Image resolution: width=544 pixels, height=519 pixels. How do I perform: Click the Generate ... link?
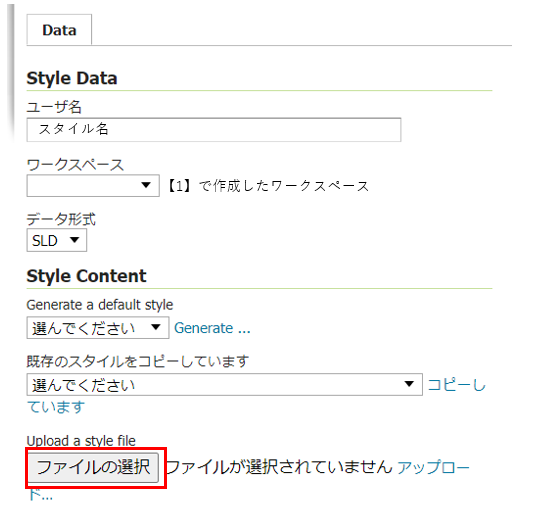pos(212,328)
